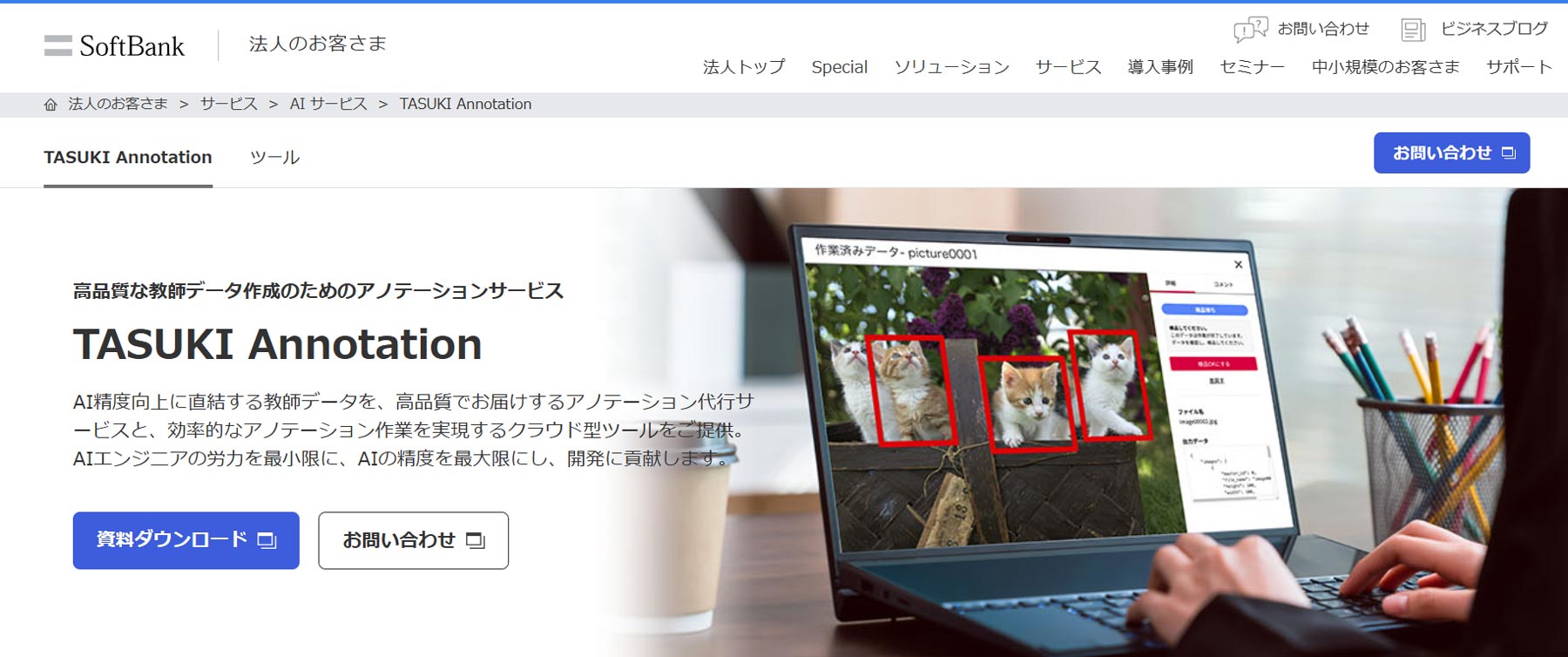Viewport: 1568px width, 657px height.
Task: Click TASUKI Annotation breadcrumb text
Action: click(465, 104)
